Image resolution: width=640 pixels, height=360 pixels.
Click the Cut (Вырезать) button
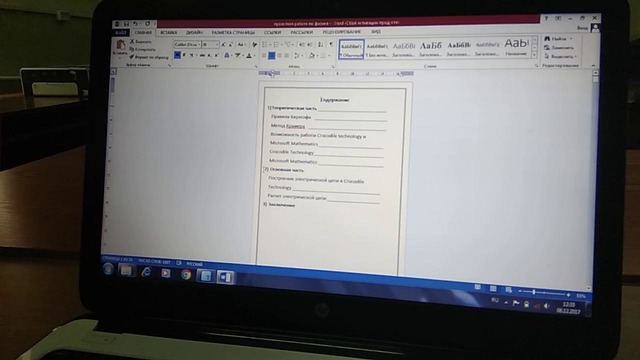pos(141,42)
